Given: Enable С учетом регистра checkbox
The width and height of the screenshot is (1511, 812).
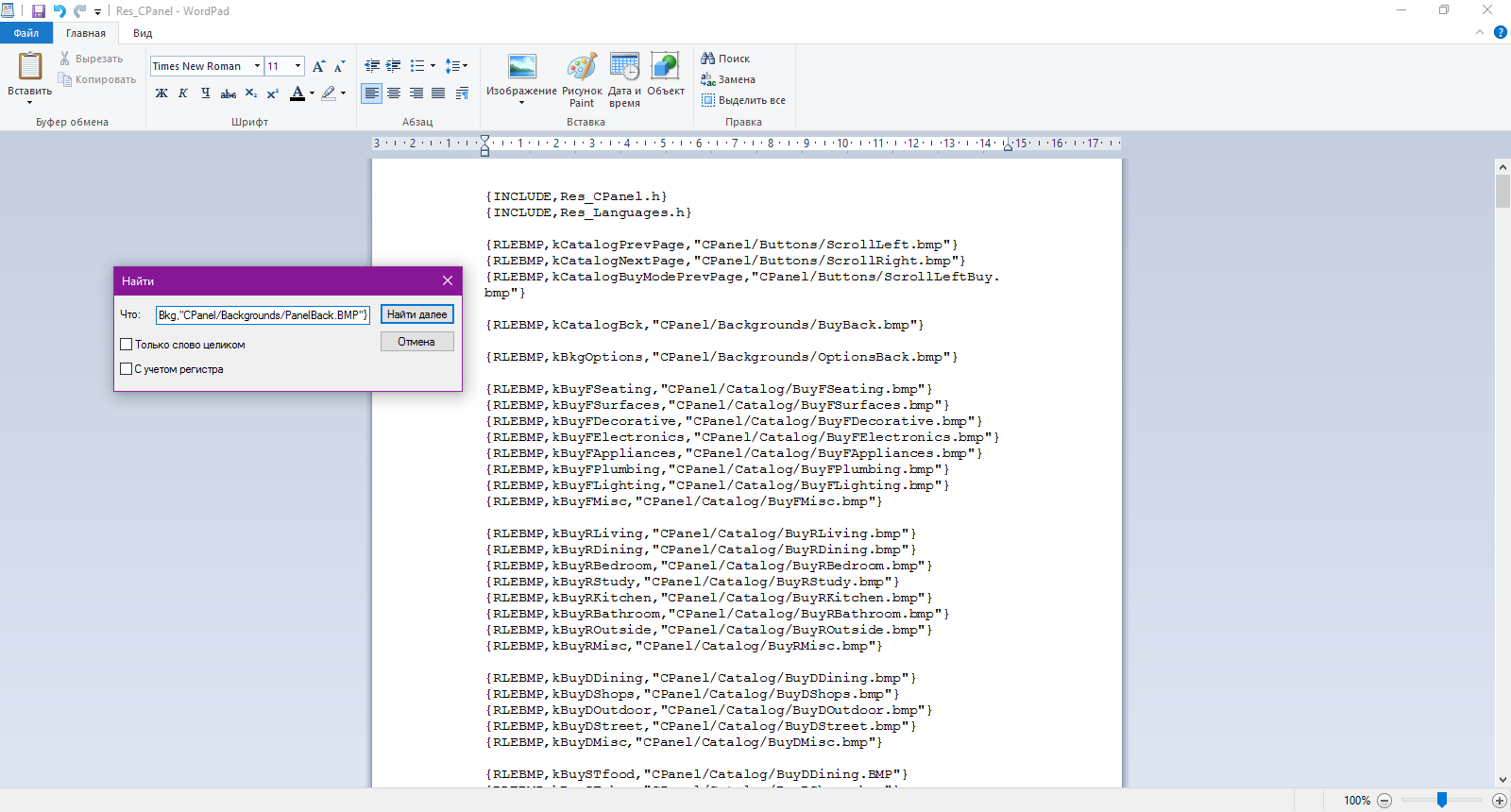Looking at the screenshot, I should (x=126, y=369).
